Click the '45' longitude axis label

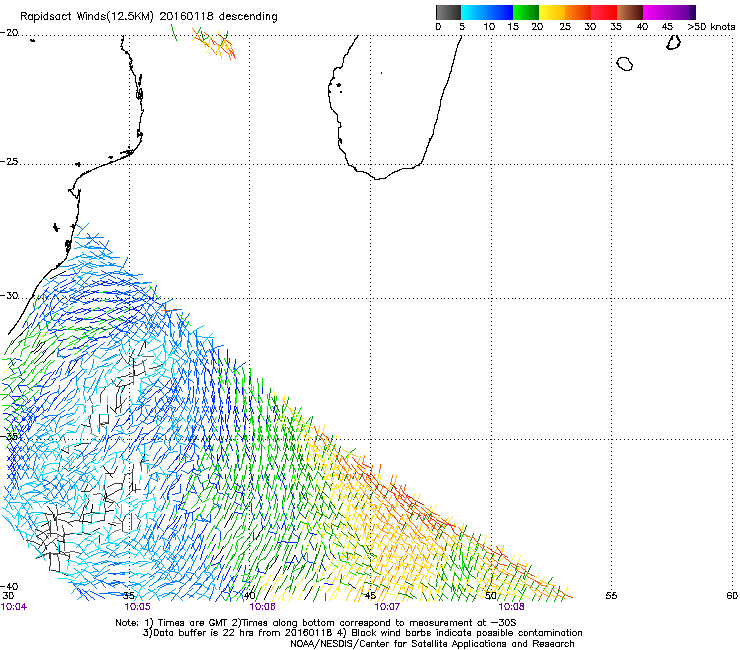(370, 596)
